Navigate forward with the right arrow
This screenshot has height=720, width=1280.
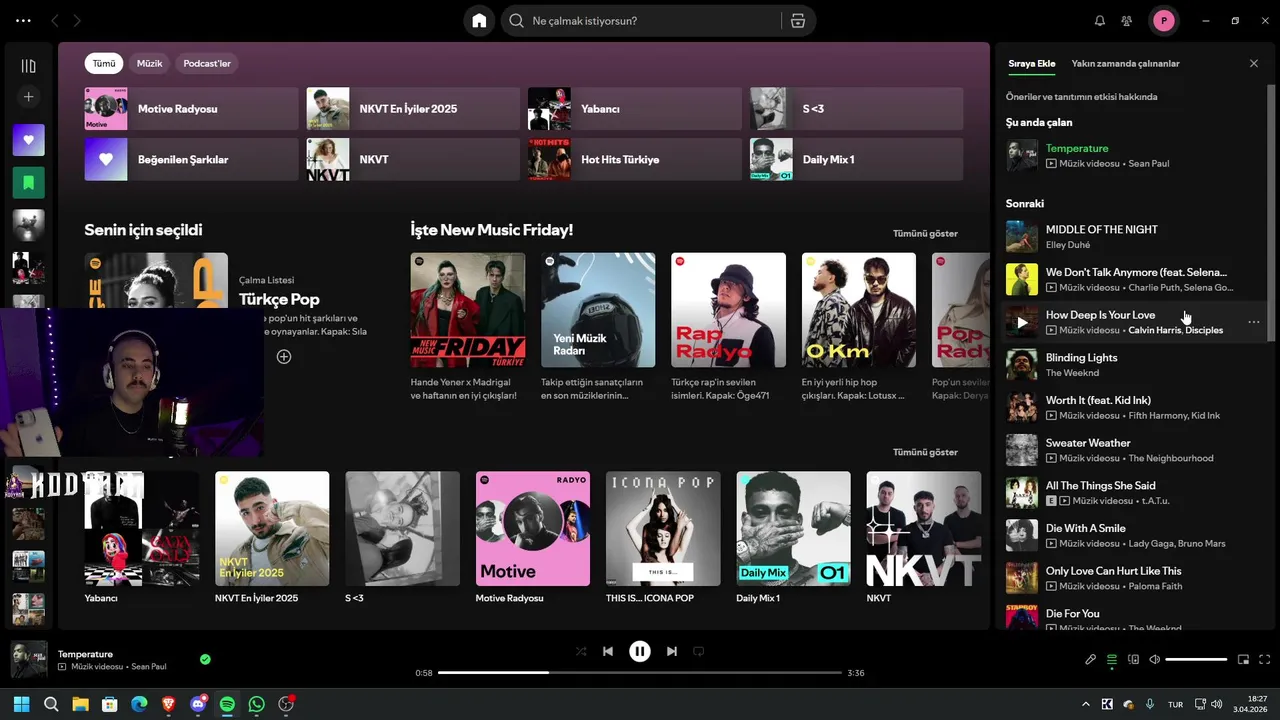[x=78, y=21]
